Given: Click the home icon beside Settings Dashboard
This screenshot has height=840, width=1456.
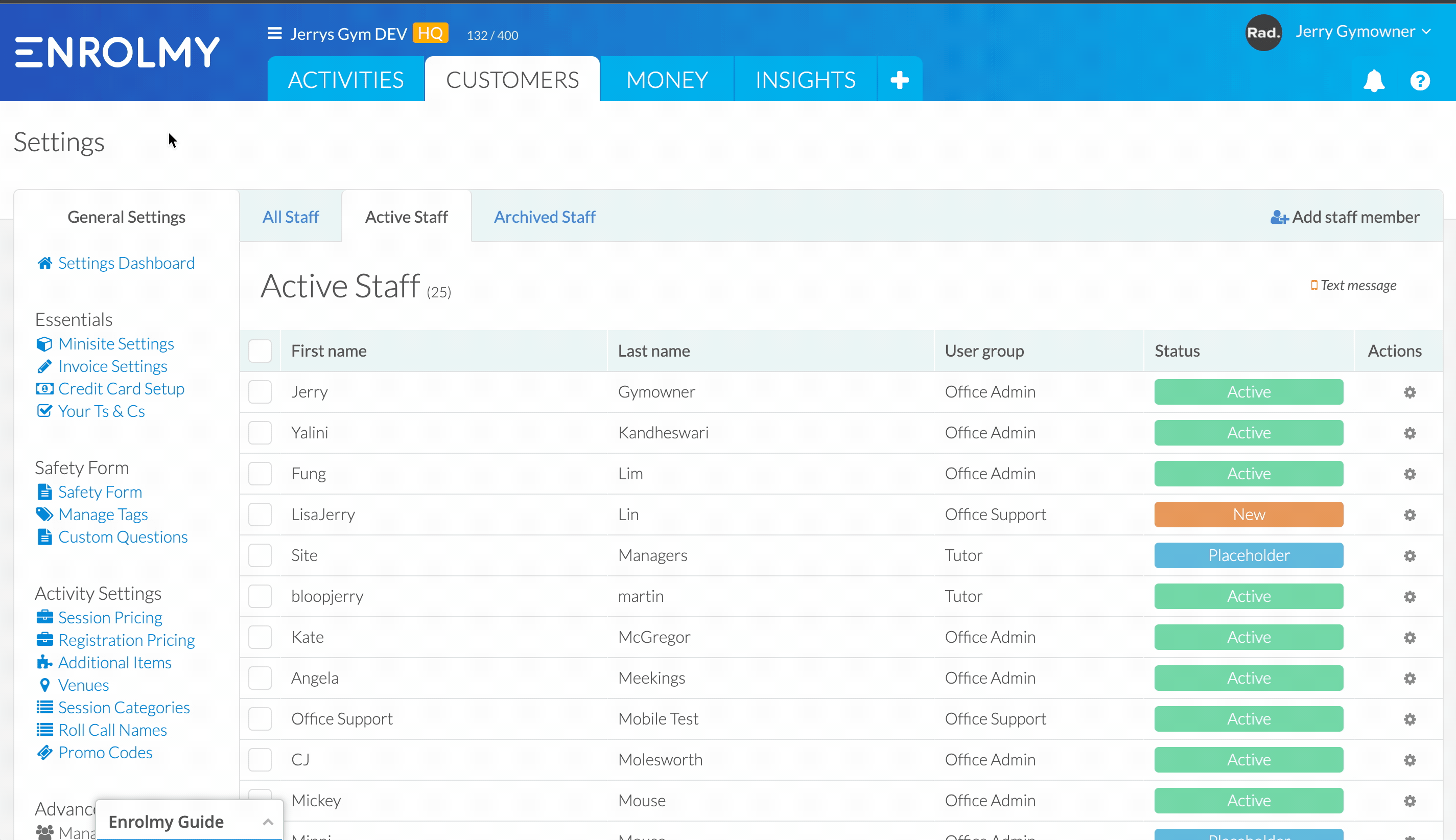Looking at the screenshot, I should 44,263.
